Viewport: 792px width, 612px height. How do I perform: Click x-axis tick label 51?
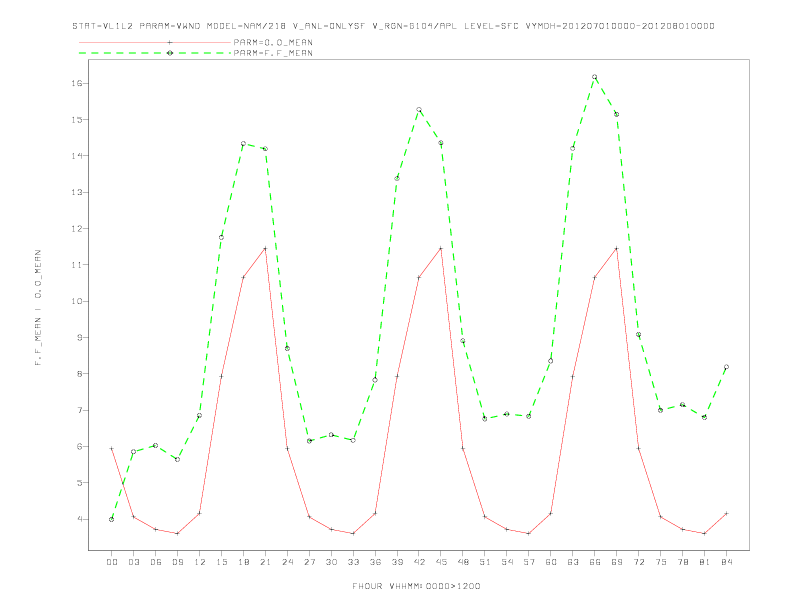[485, 562]
